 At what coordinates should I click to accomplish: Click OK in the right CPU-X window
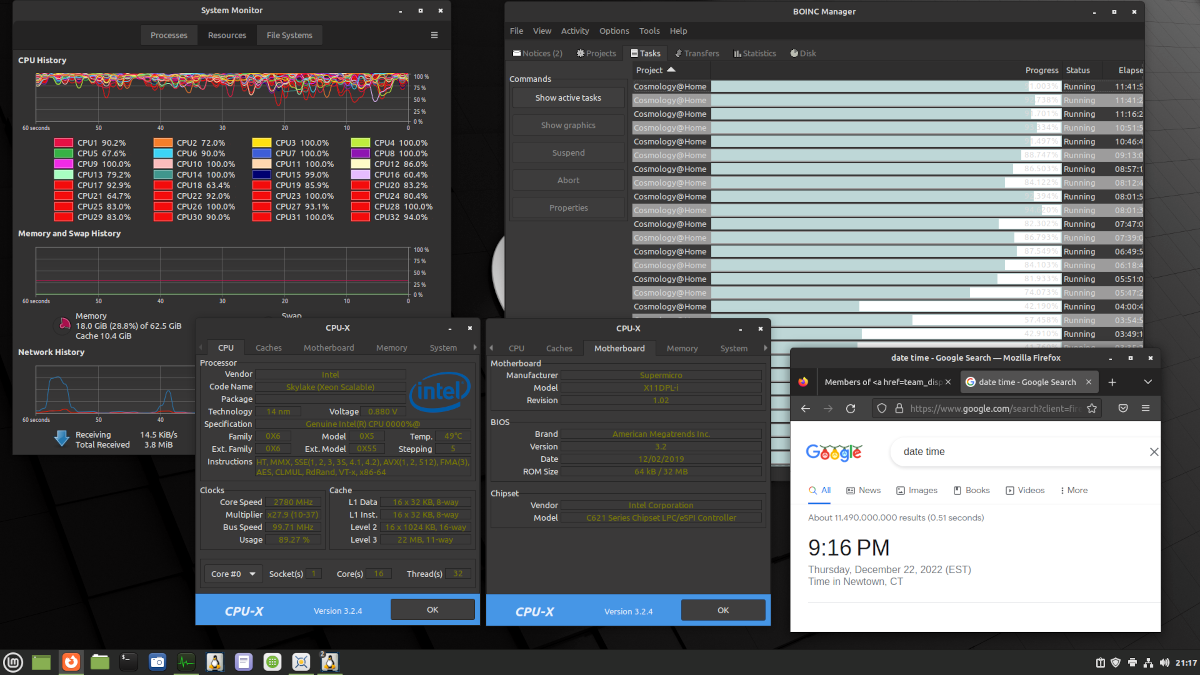tap(723, 610)
